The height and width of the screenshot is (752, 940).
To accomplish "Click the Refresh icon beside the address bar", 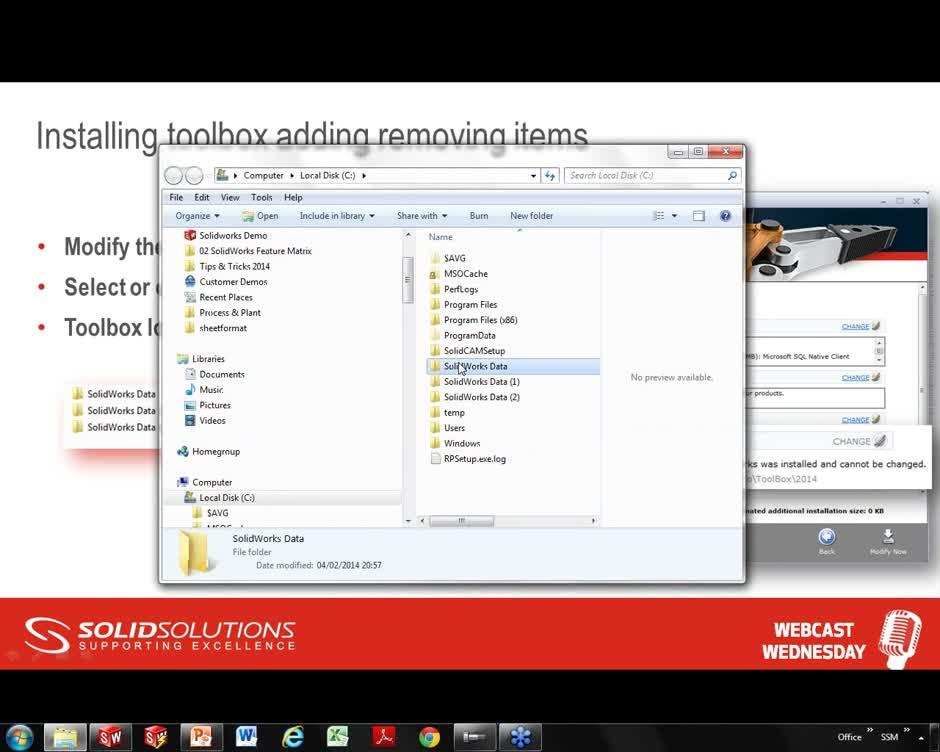I will 551,175.
